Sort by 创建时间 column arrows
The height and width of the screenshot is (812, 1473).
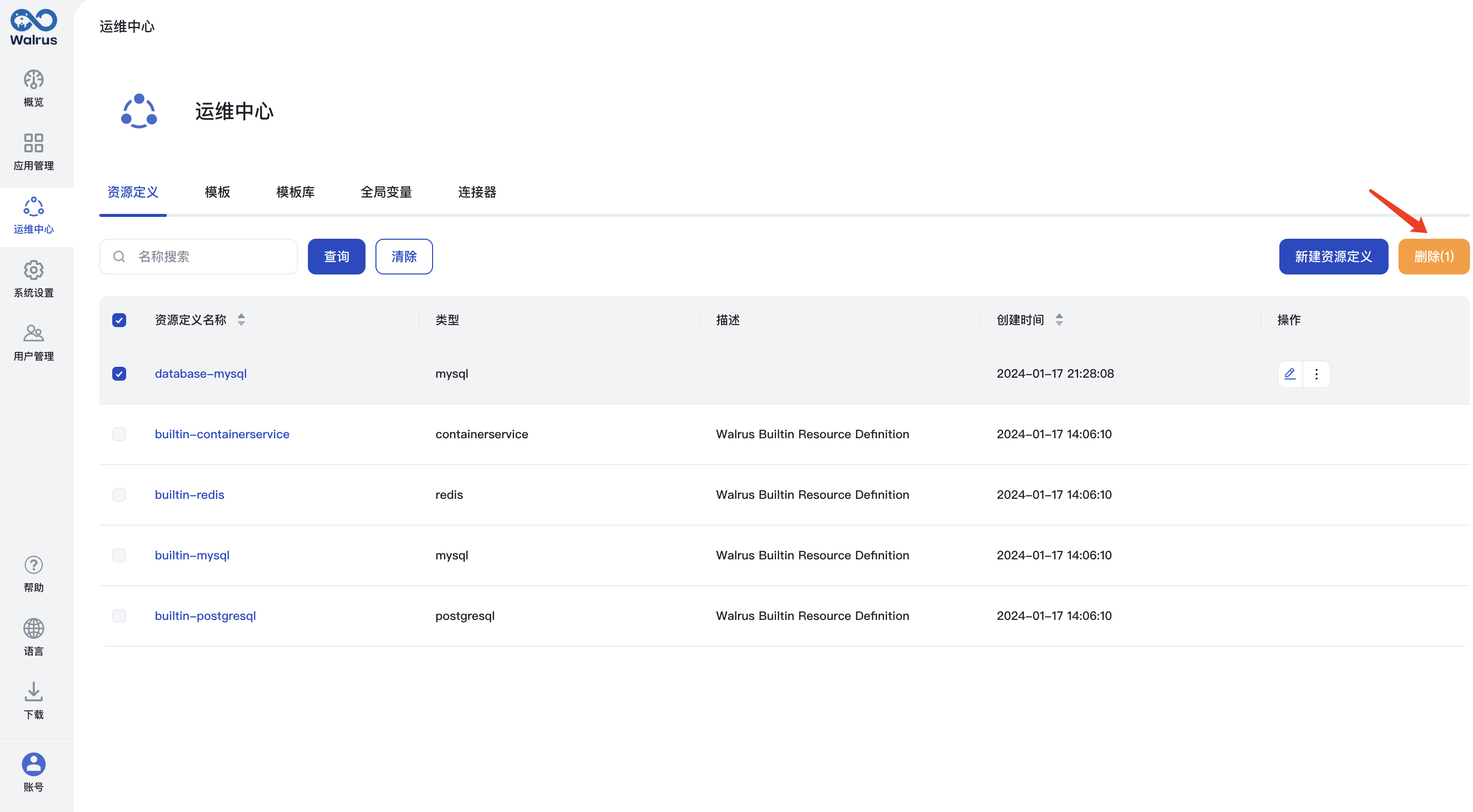pyautogui.click(x=1059, y=320)
